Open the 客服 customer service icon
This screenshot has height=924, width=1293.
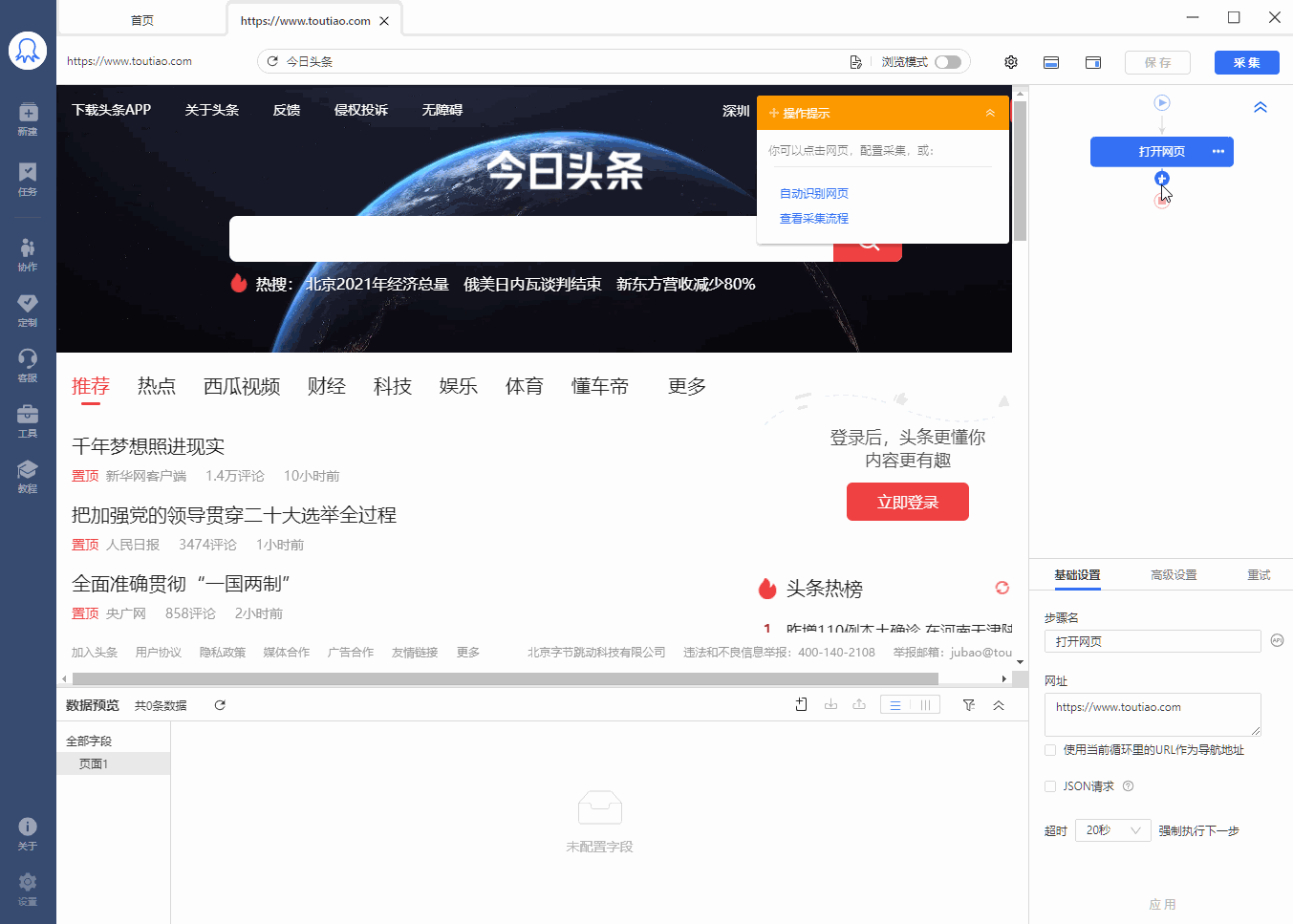[28, 366]
